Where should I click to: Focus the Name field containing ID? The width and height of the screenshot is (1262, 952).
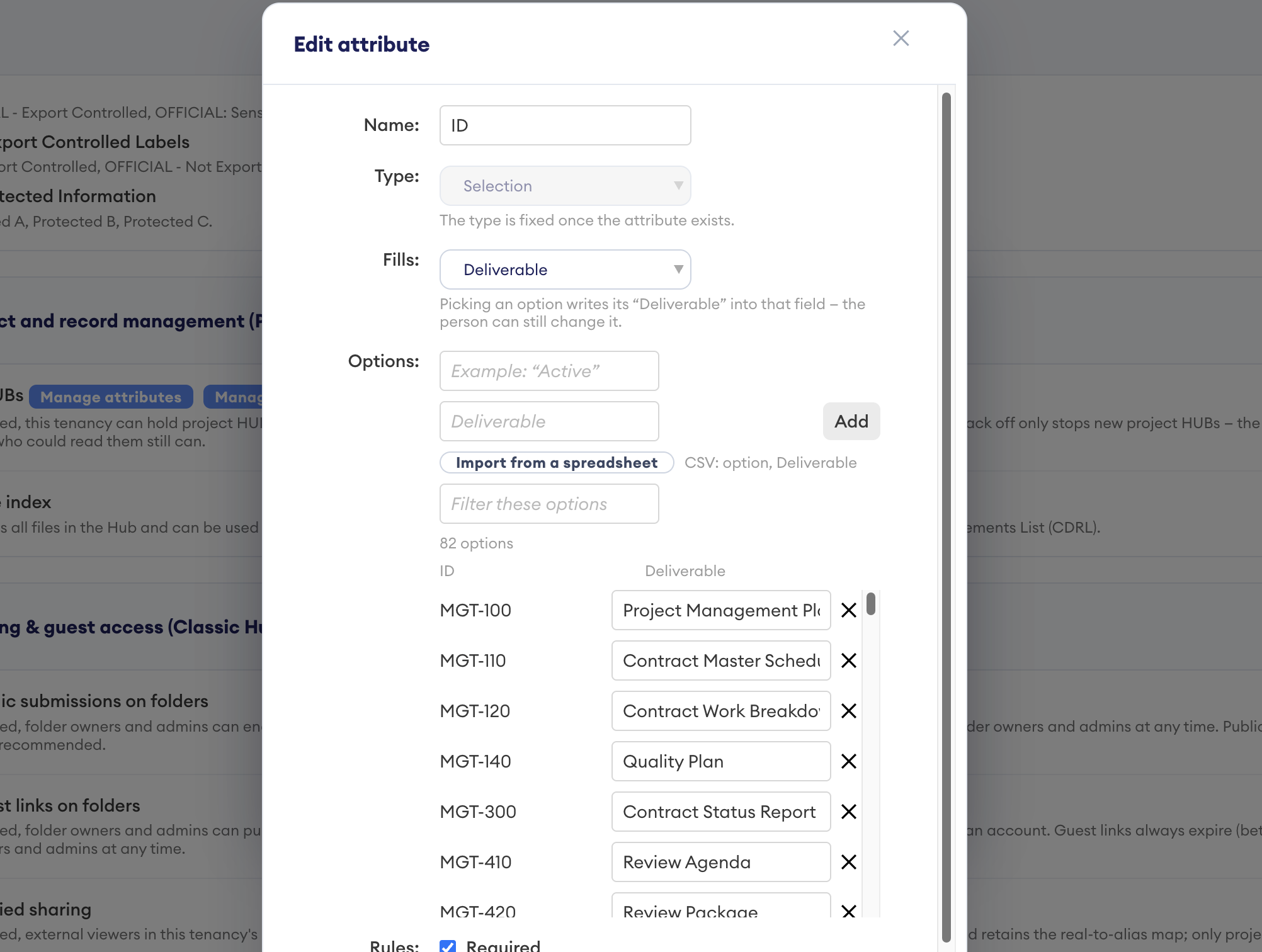(565, 125)
